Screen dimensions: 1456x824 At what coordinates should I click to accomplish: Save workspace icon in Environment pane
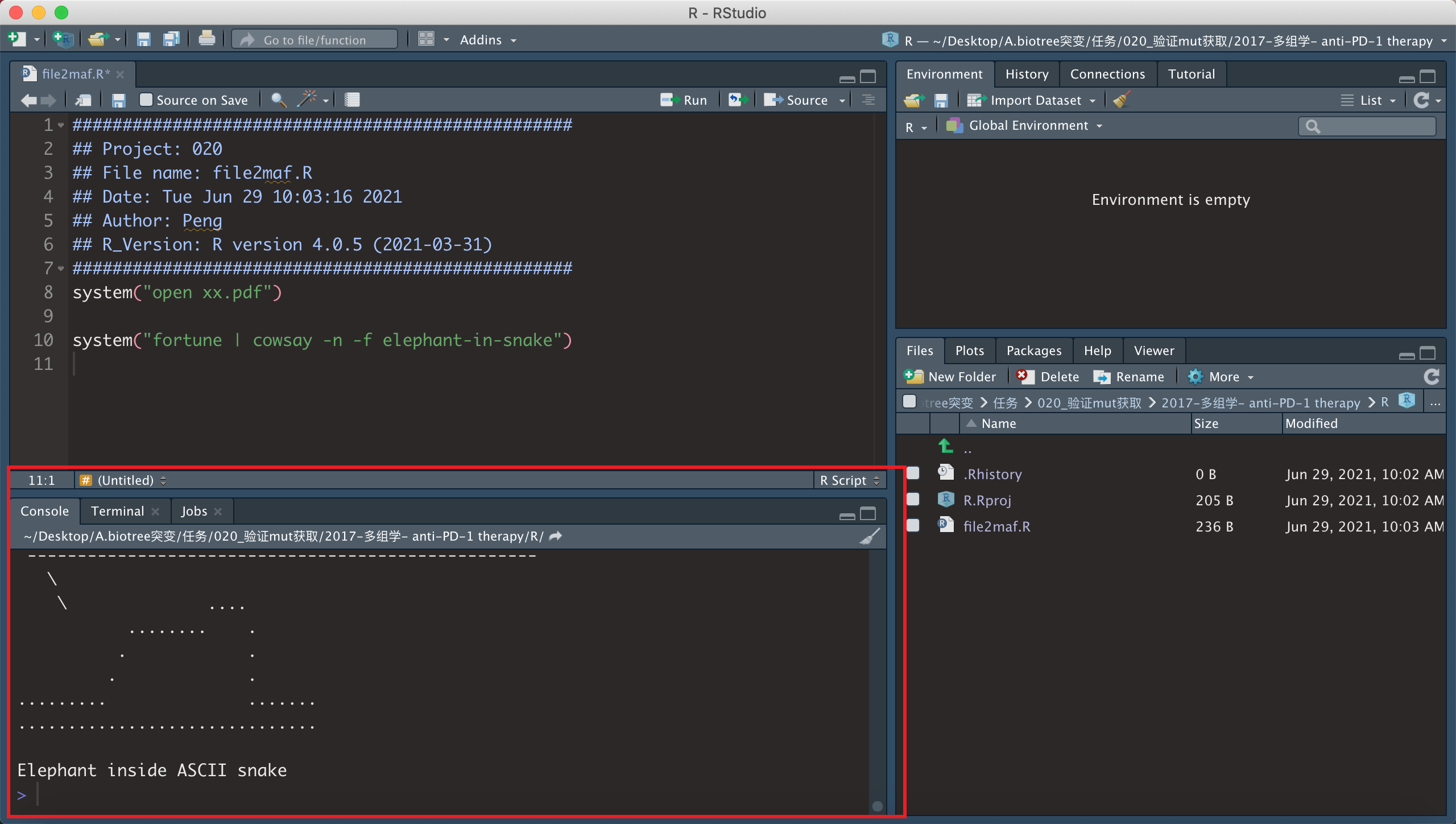[x=941, y=101]
